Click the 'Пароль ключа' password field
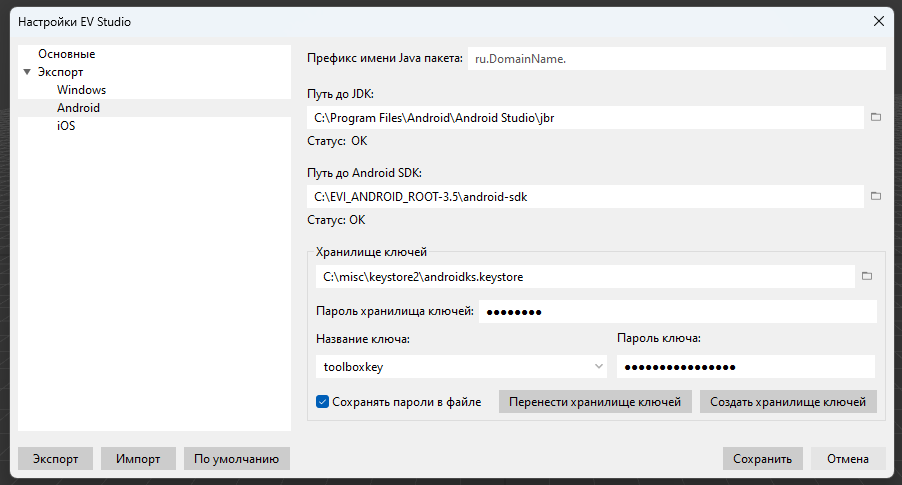 (x=745, y=367)
